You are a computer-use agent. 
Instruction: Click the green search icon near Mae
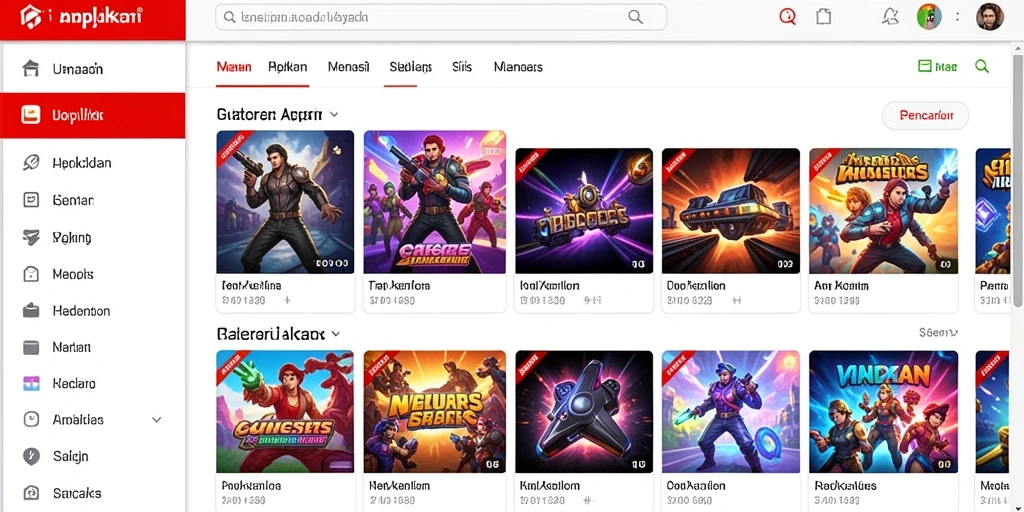point(982,66)
